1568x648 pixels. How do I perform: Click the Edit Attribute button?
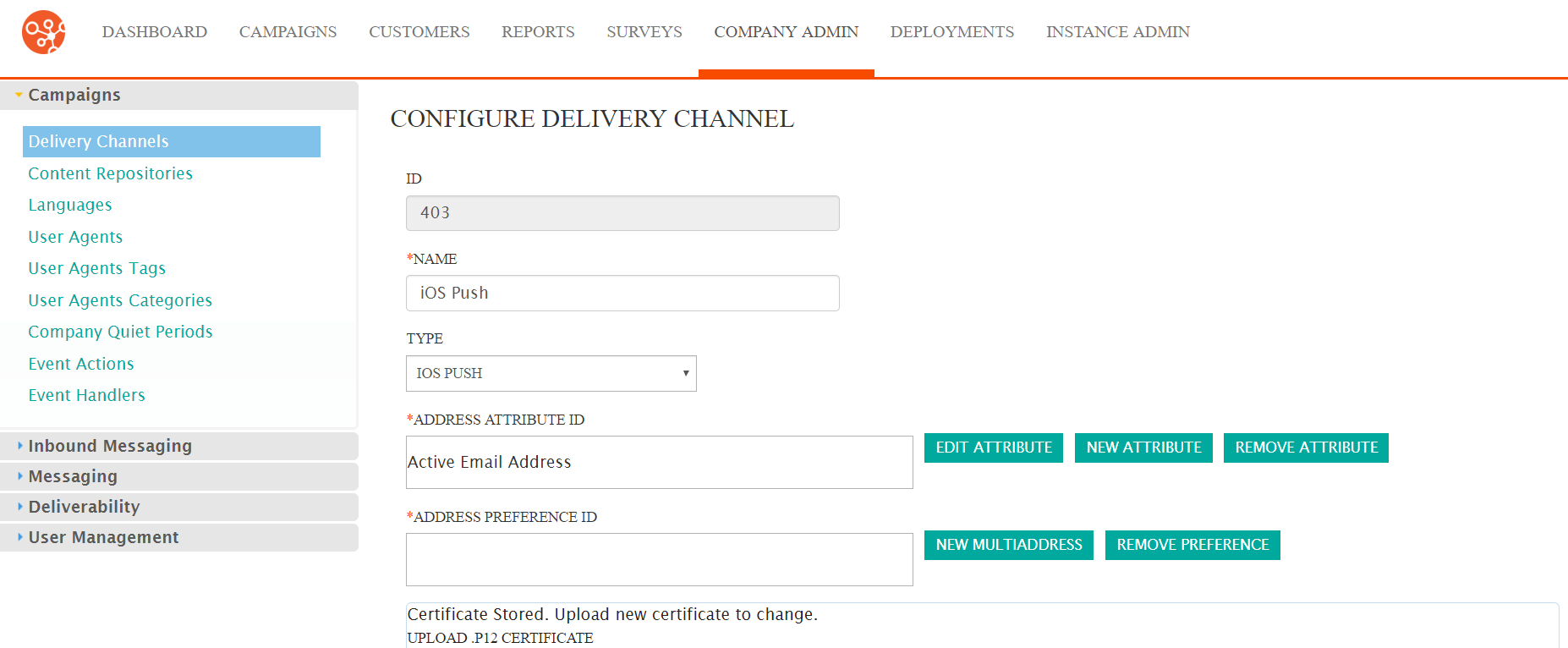pos(994,448)
